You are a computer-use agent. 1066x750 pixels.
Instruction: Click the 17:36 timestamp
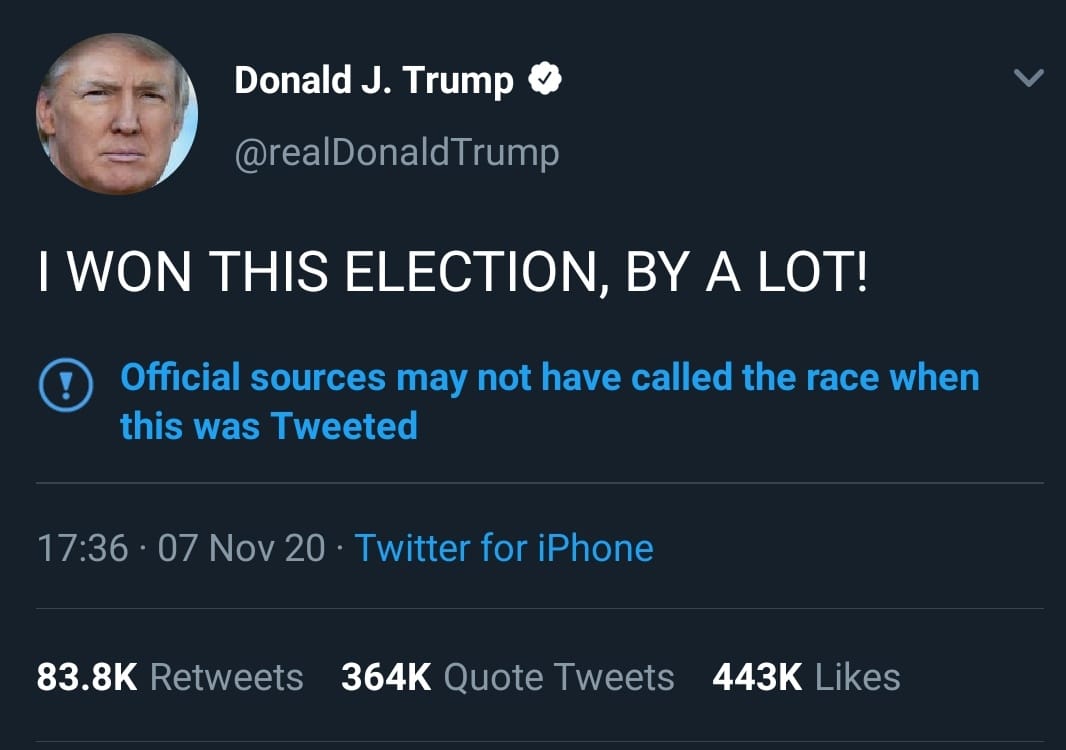click(82, 548)
